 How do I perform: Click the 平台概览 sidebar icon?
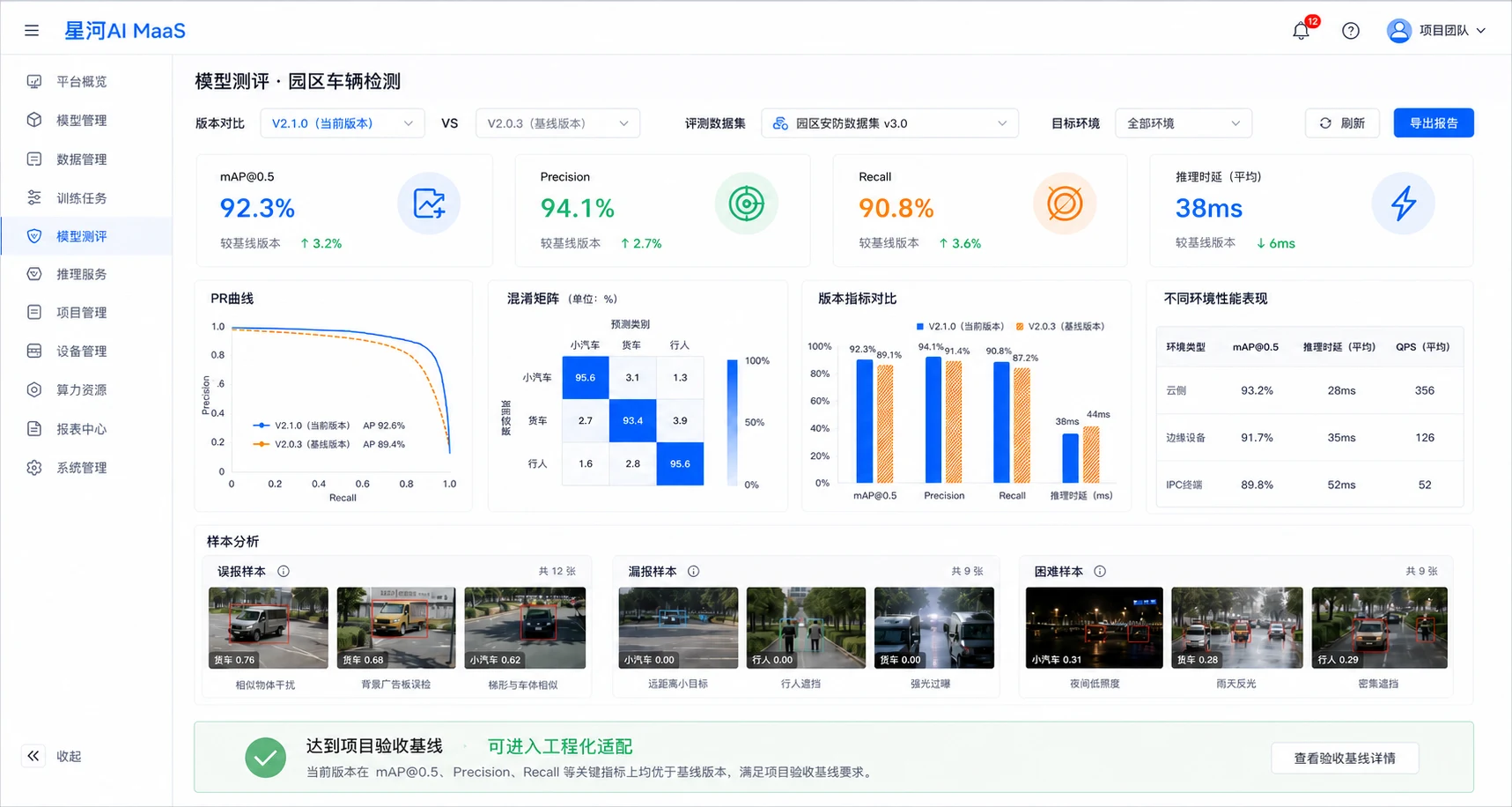point(34,82)
